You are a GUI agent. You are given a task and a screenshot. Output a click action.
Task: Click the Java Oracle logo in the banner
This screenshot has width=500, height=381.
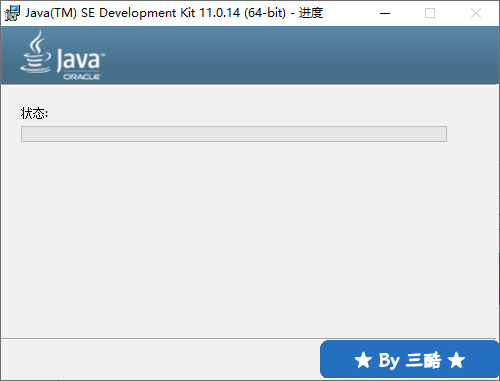tap(62, 55)
